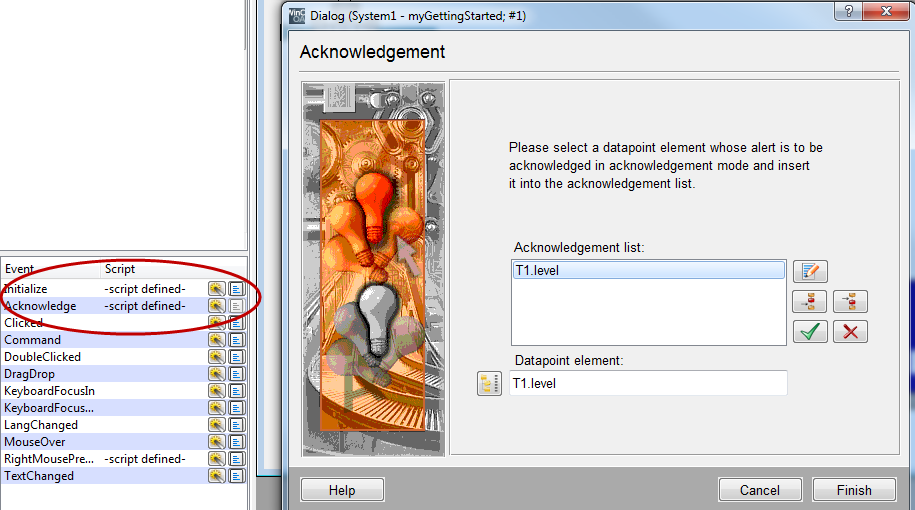
Task: Click the right insert icon above the red X
Action: click(850, 302)
